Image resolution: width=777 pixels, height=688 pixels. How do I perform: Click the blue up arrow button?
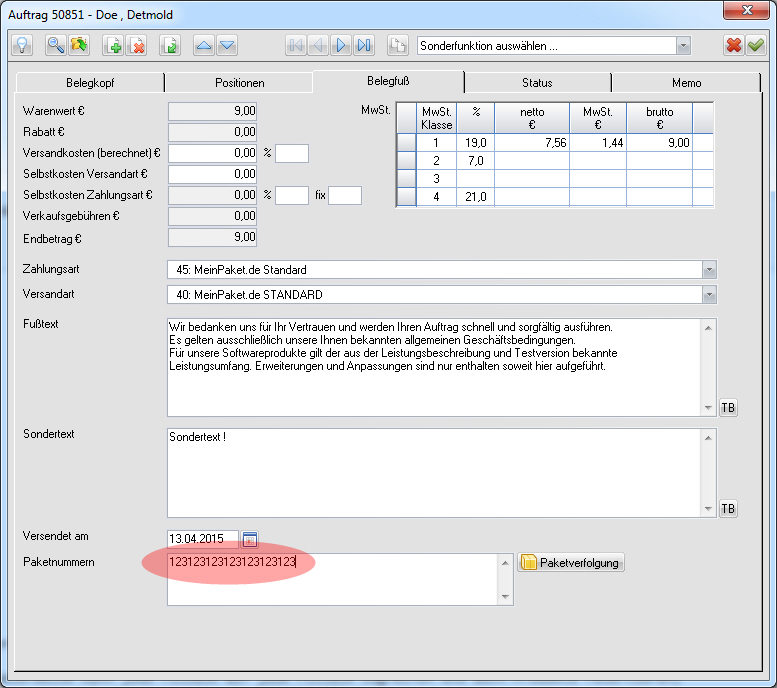tap(204, 46)
